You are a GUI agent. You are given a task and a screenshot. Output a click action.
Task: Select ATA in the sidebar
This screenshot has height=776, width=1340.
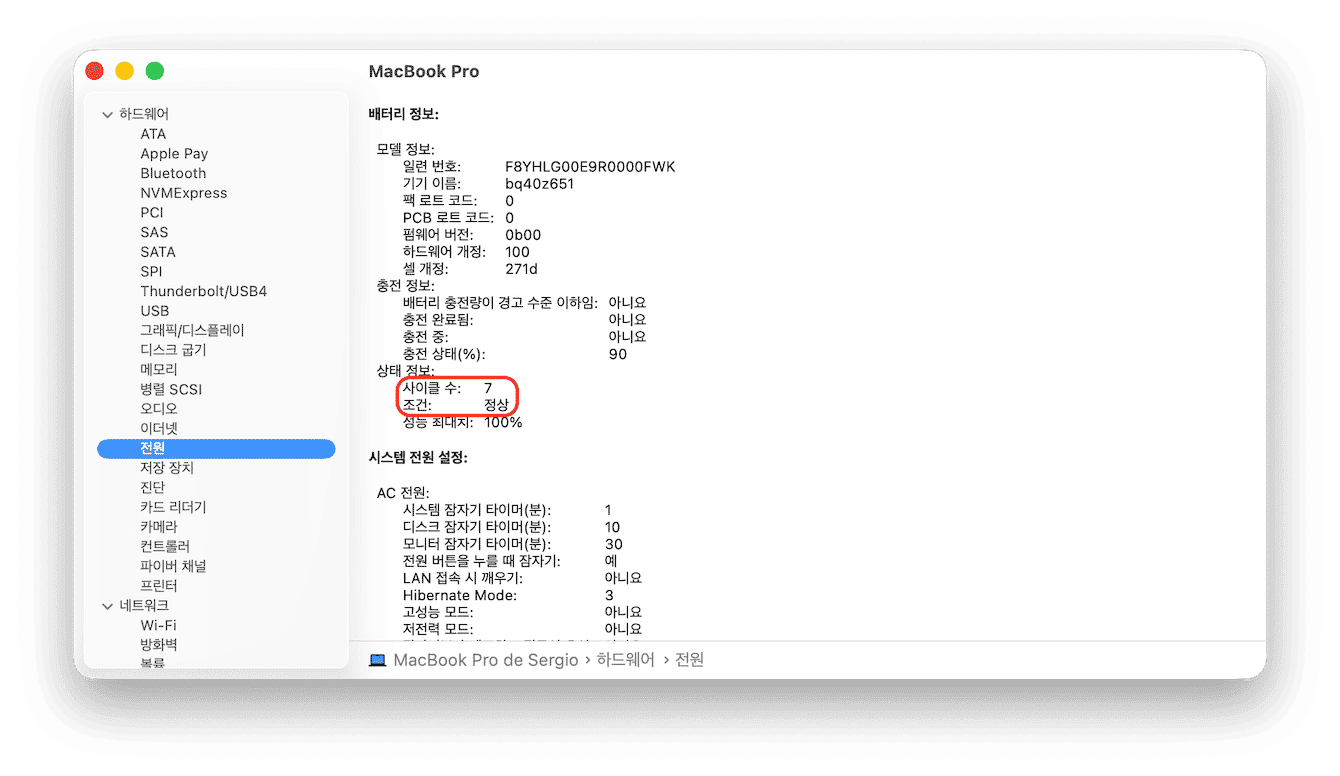point(153,134)
